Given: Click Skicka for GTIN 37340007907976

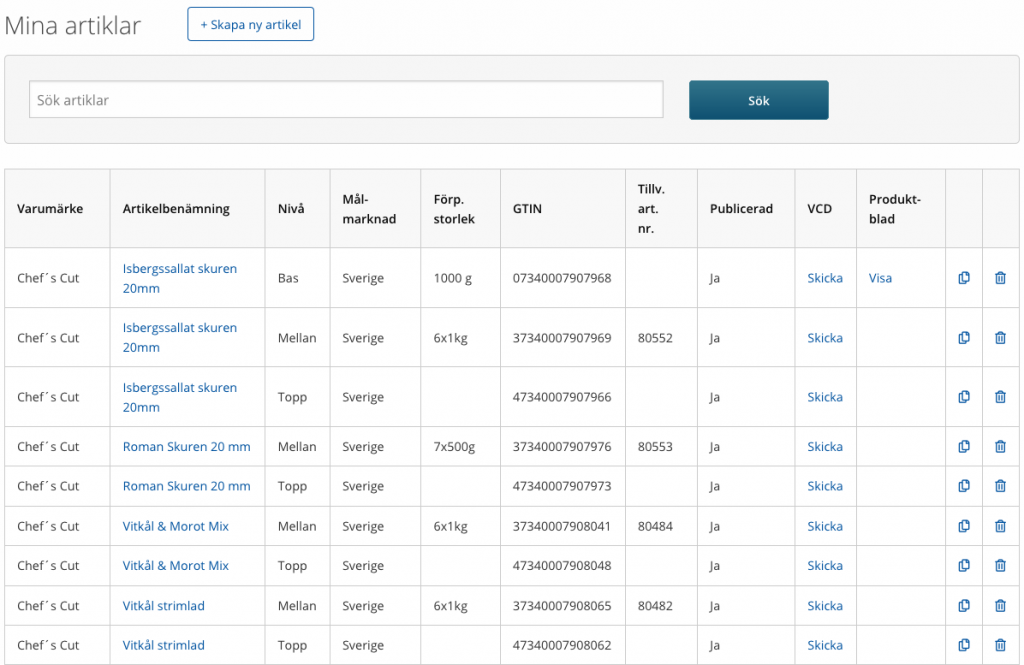Looking at the screenshot, I should coord(825,447).
